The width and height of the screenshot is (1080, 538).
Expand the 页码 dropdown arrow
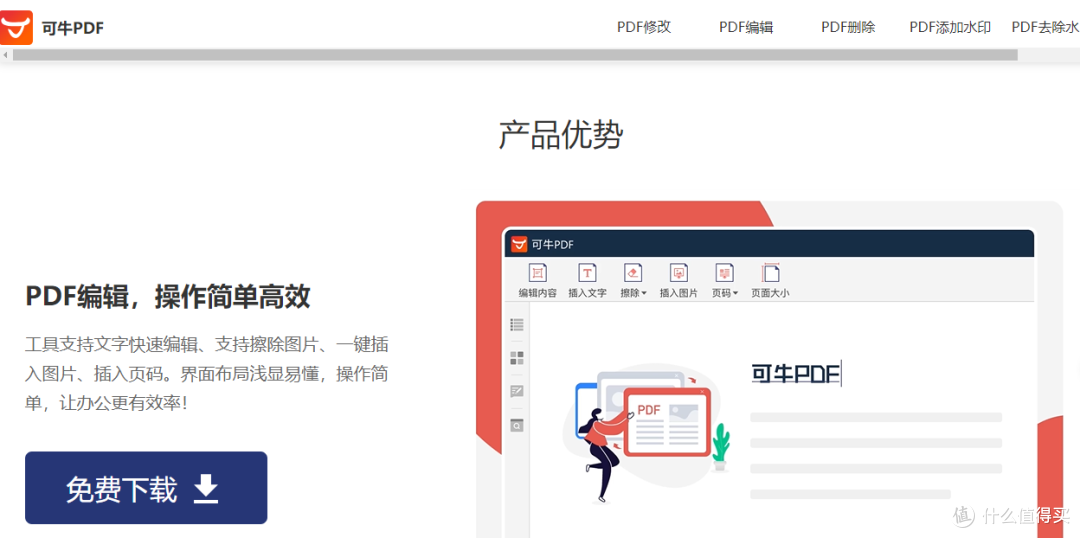[x=735, y=293]
